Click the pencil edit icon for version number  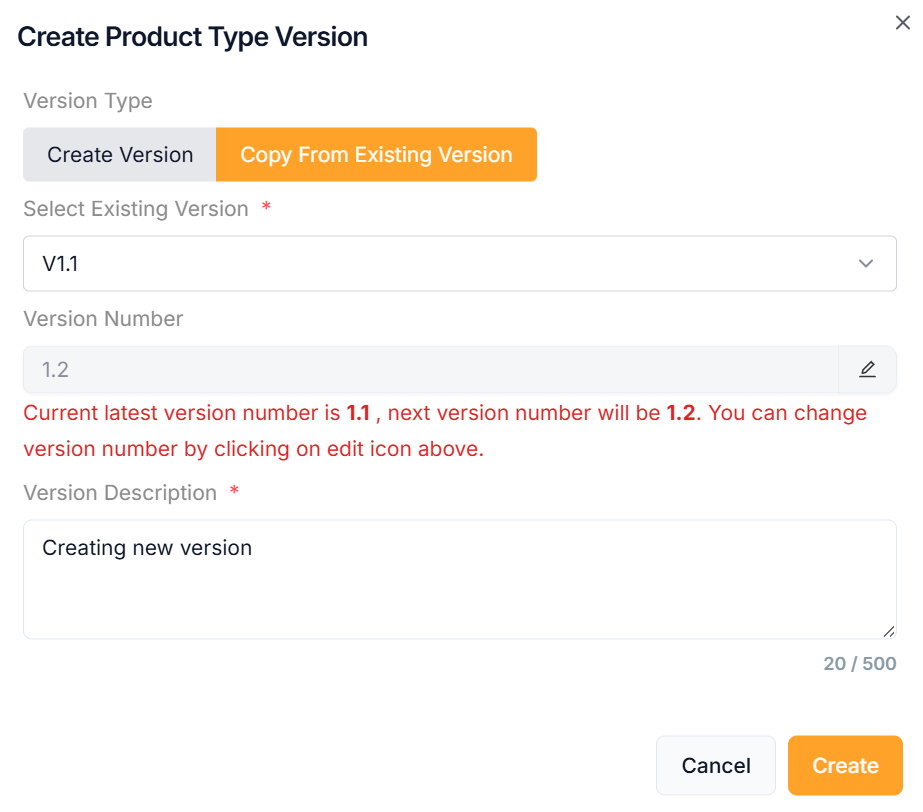(x=867, y=370)
